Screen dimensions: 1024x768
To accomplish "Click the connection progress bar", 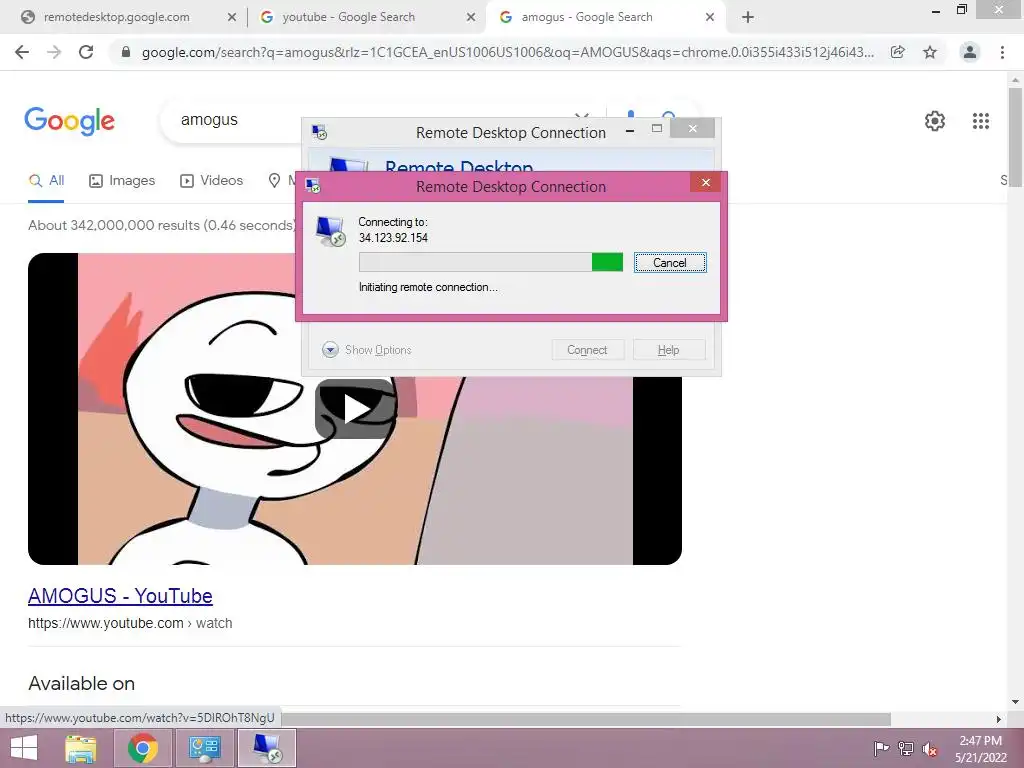I will [x=491, y=263].
